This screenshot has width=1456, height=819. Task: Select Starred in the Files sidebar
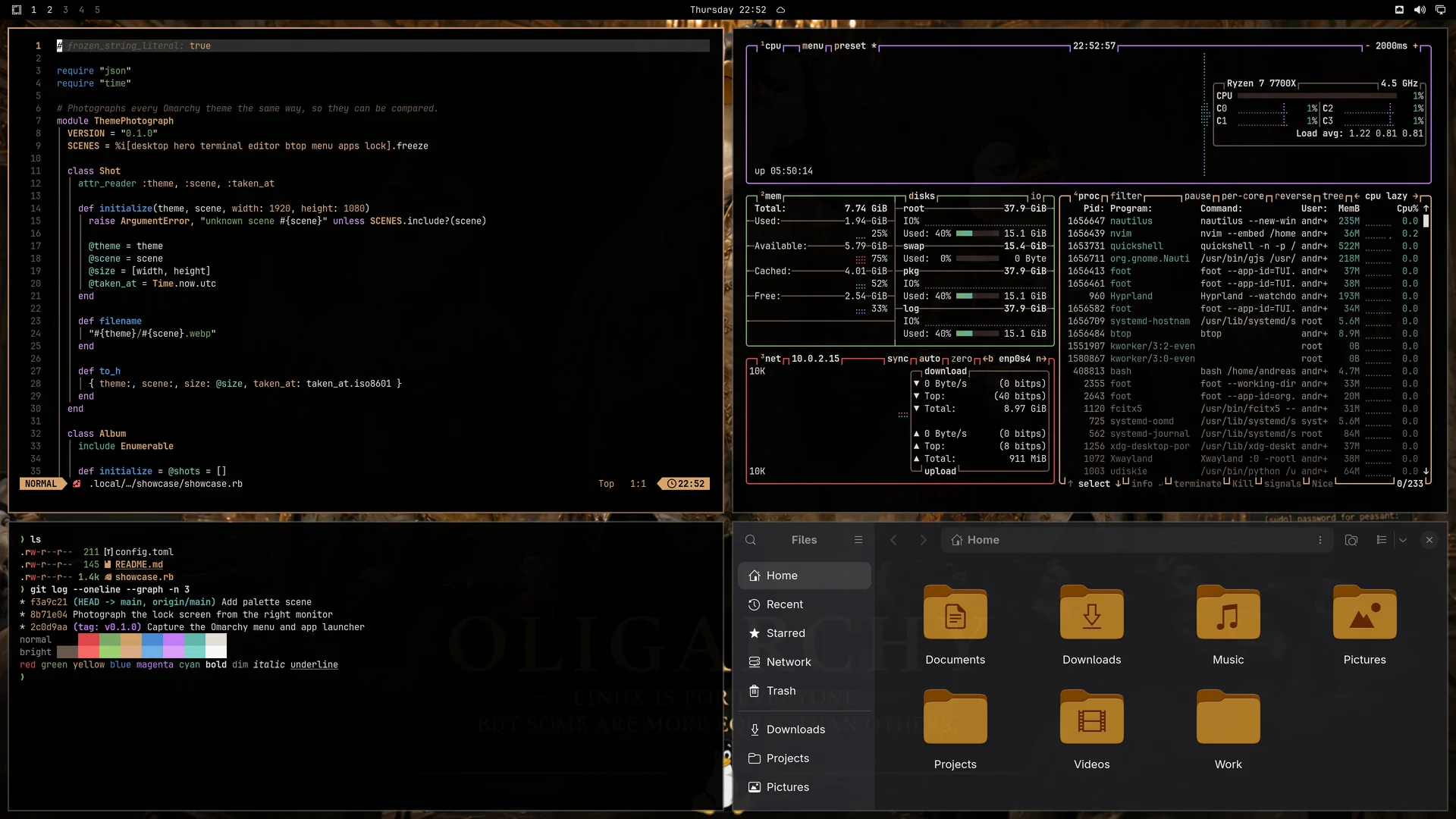(x=805, y=633)
